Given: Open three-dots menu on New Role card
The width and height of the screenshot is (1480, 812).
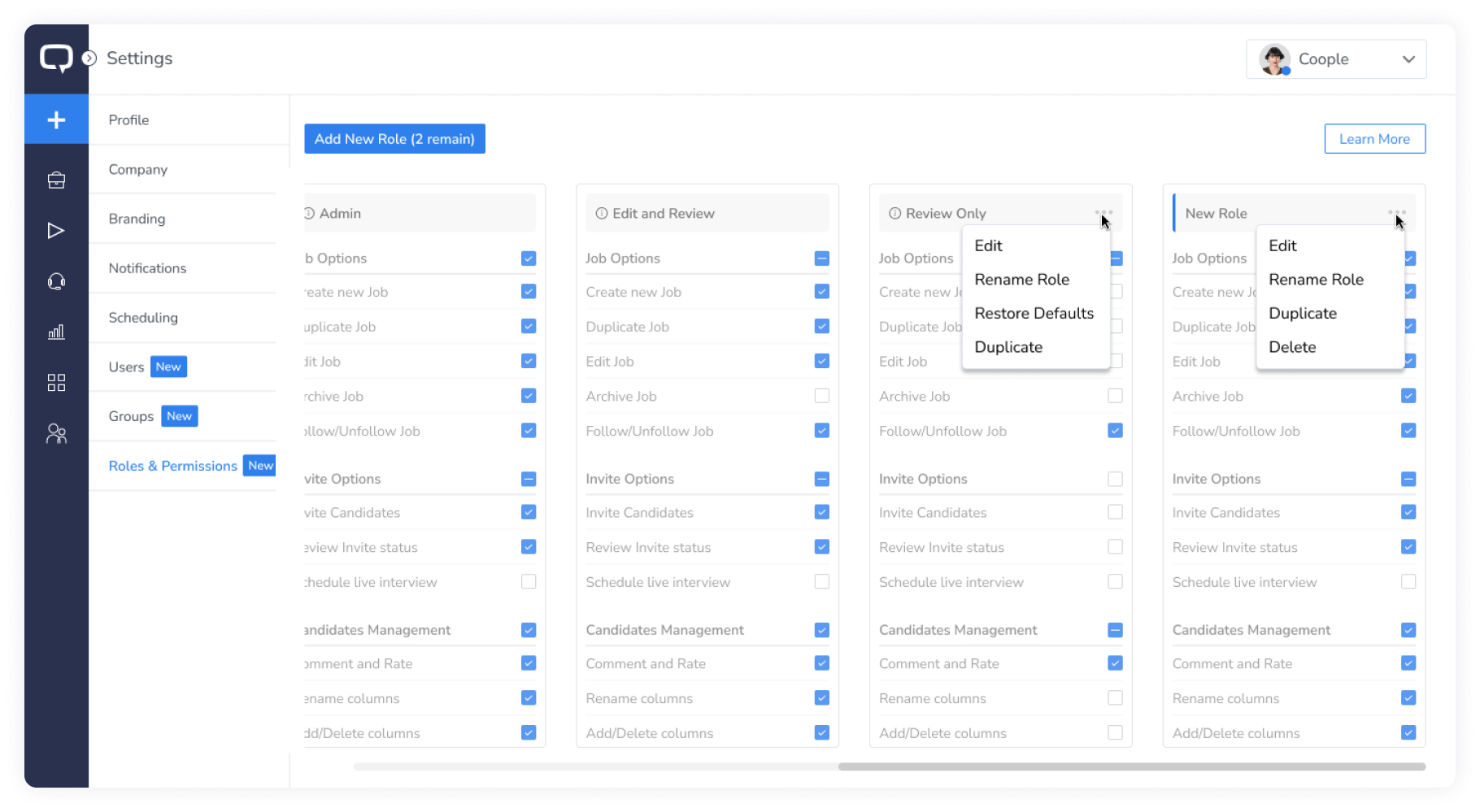Looking at the screenshot, I should [1396, 212].
